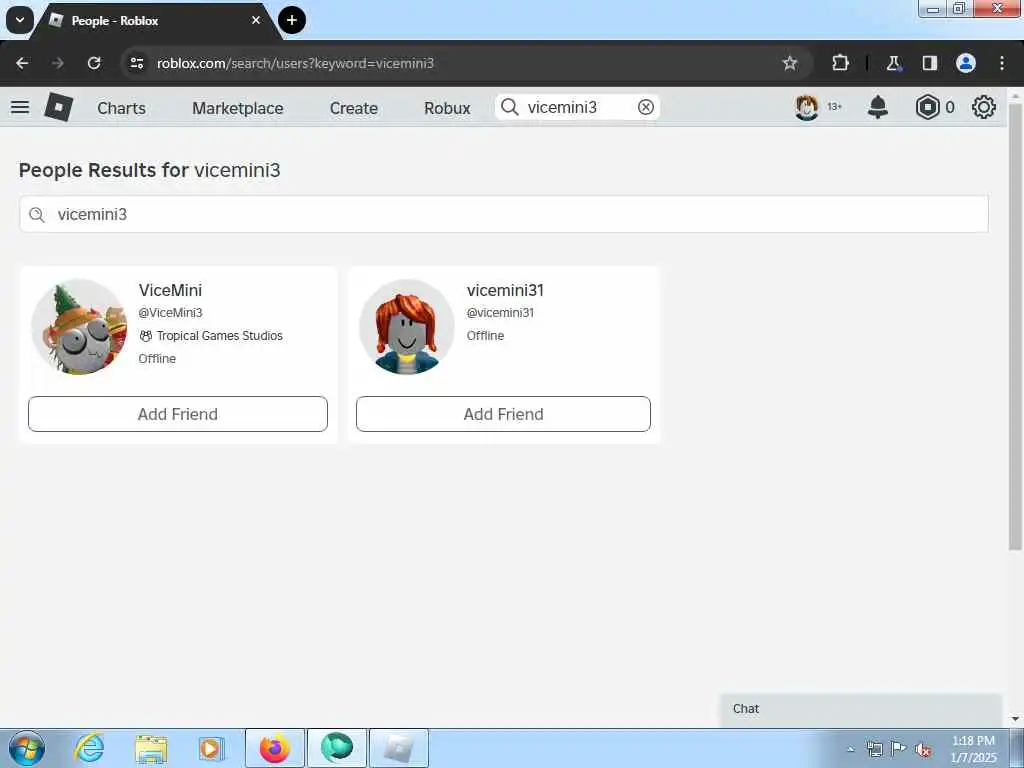Go forward with the browser arrow
This screenshot has height=768, width=1024.
pyautogui.click(x=58, y=63)
